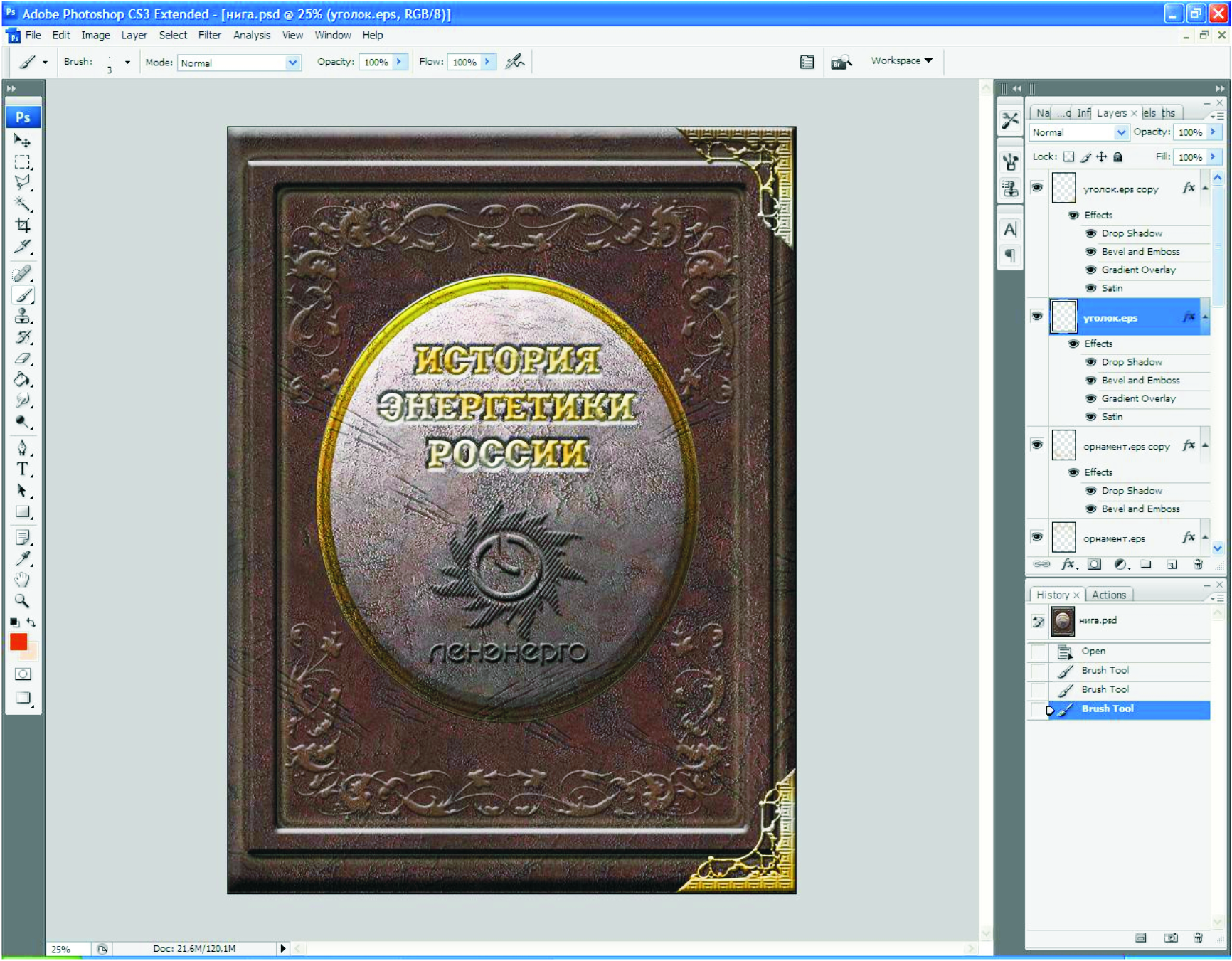Open the Filter menu
1232x961 pixels.
pyautogui.click(x=209, y=35)
